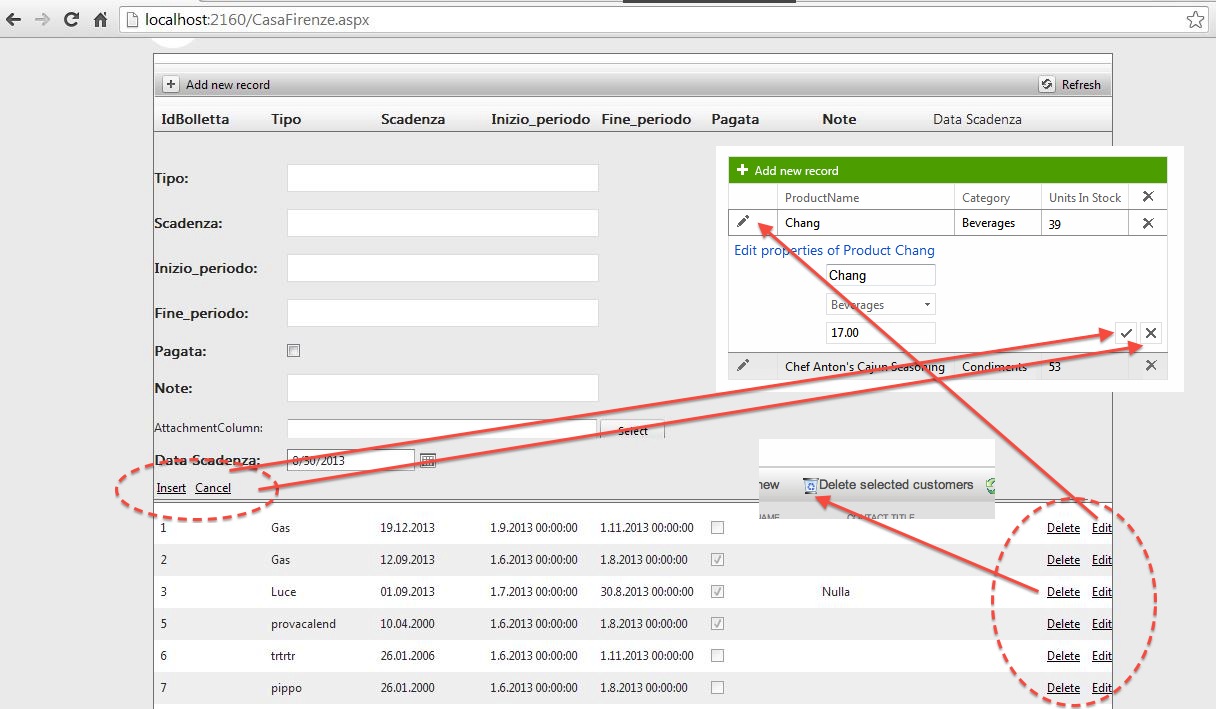Viewport: 1216px width, 709px height.
Task: Select the 'provacalend' cell
Action: (304, 624)
